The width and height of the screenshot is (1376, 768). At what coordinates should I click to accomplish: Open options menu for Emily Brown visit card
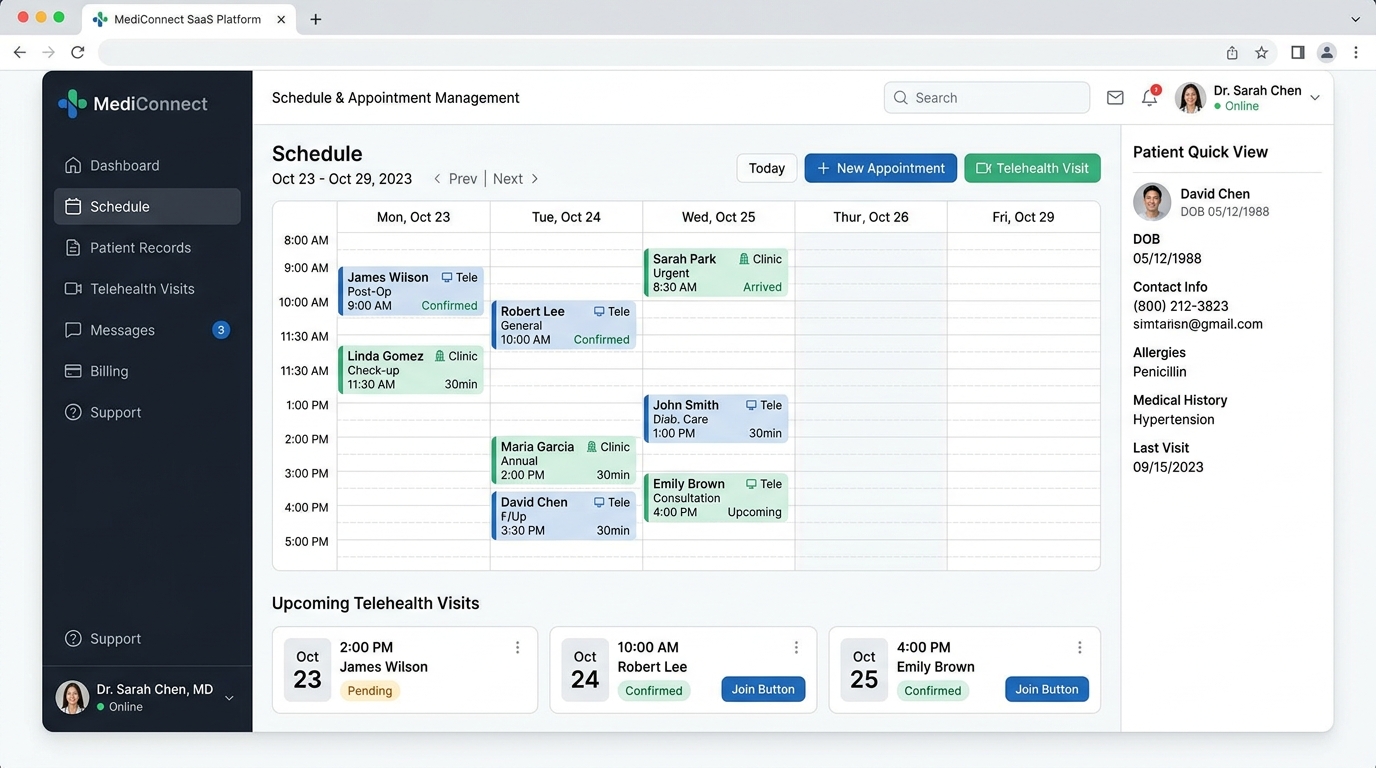coord(1079,647)
